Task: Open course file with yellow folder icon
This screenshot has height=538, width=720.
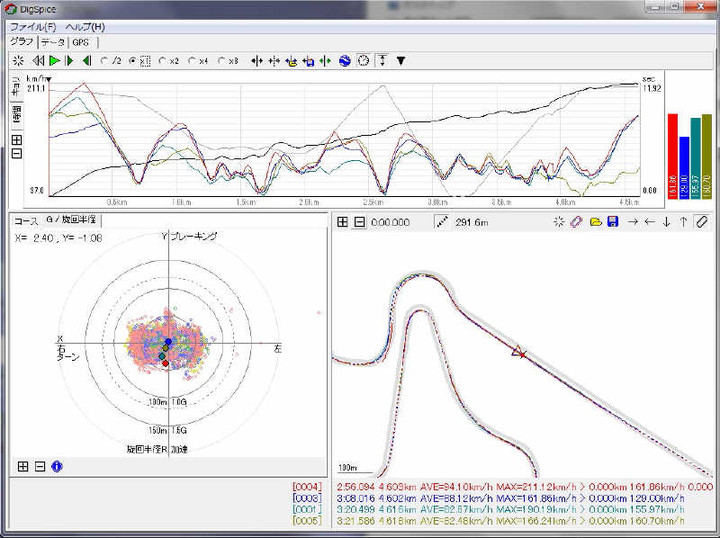Action: [x=596, y=222]
